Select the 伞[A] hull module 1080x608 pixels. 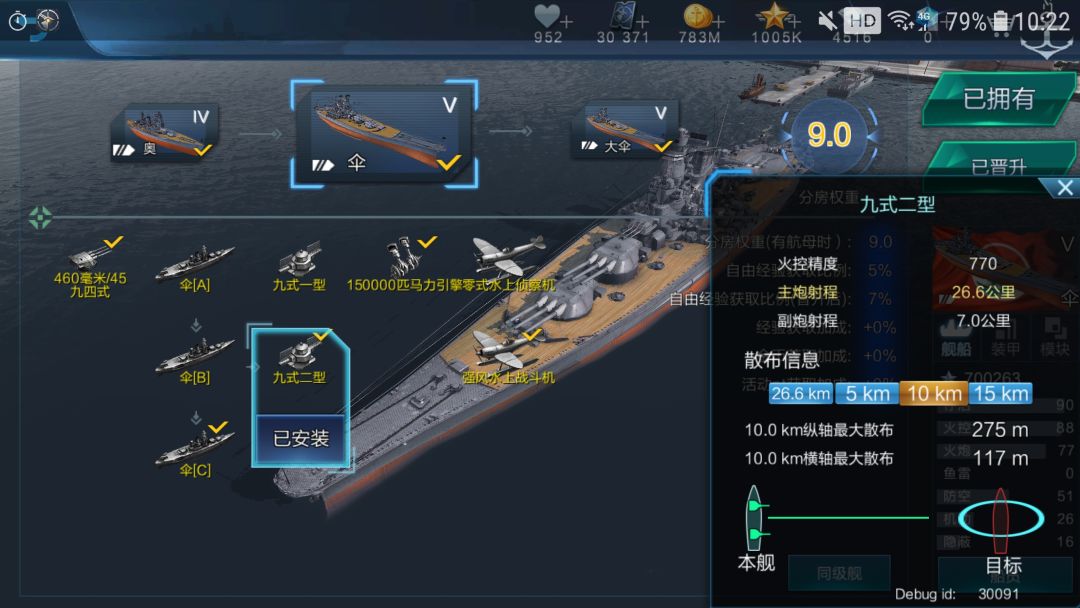point(195,269)
